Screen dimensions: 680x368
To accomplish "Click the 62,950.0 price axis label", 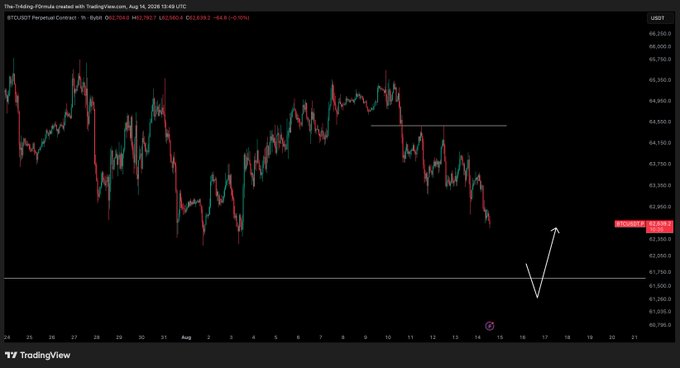I will point(660,207).
